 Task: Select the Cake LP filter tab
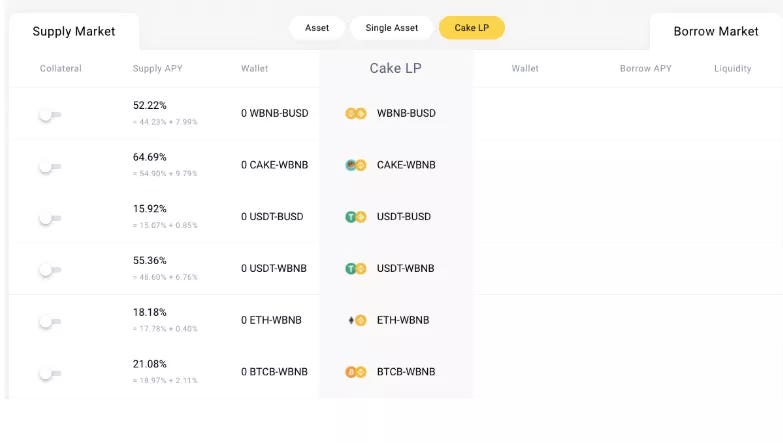471,28
